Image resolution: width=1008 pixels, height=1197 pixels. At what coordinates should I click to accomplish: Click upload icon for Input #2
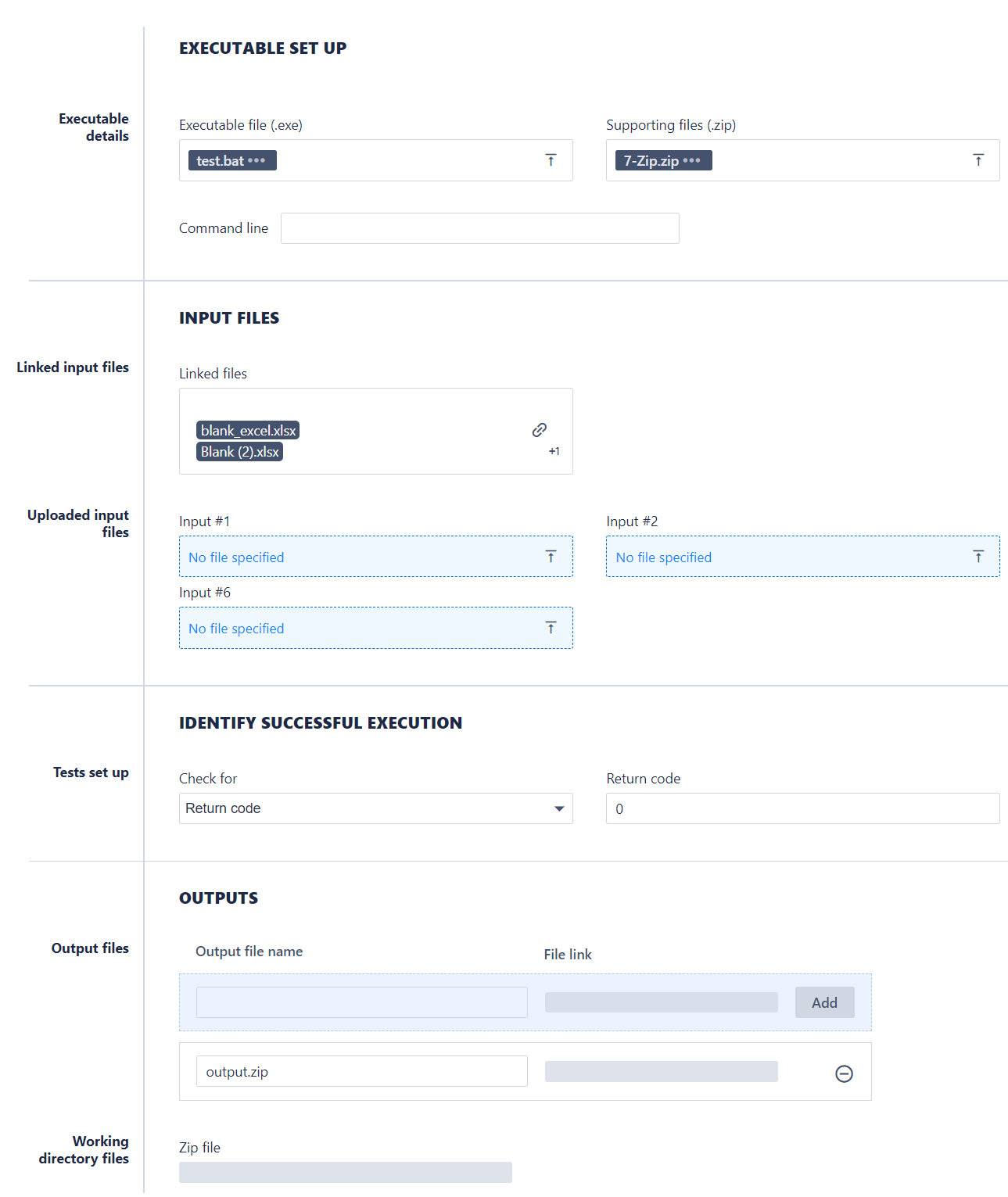click(x=978, y=557)
